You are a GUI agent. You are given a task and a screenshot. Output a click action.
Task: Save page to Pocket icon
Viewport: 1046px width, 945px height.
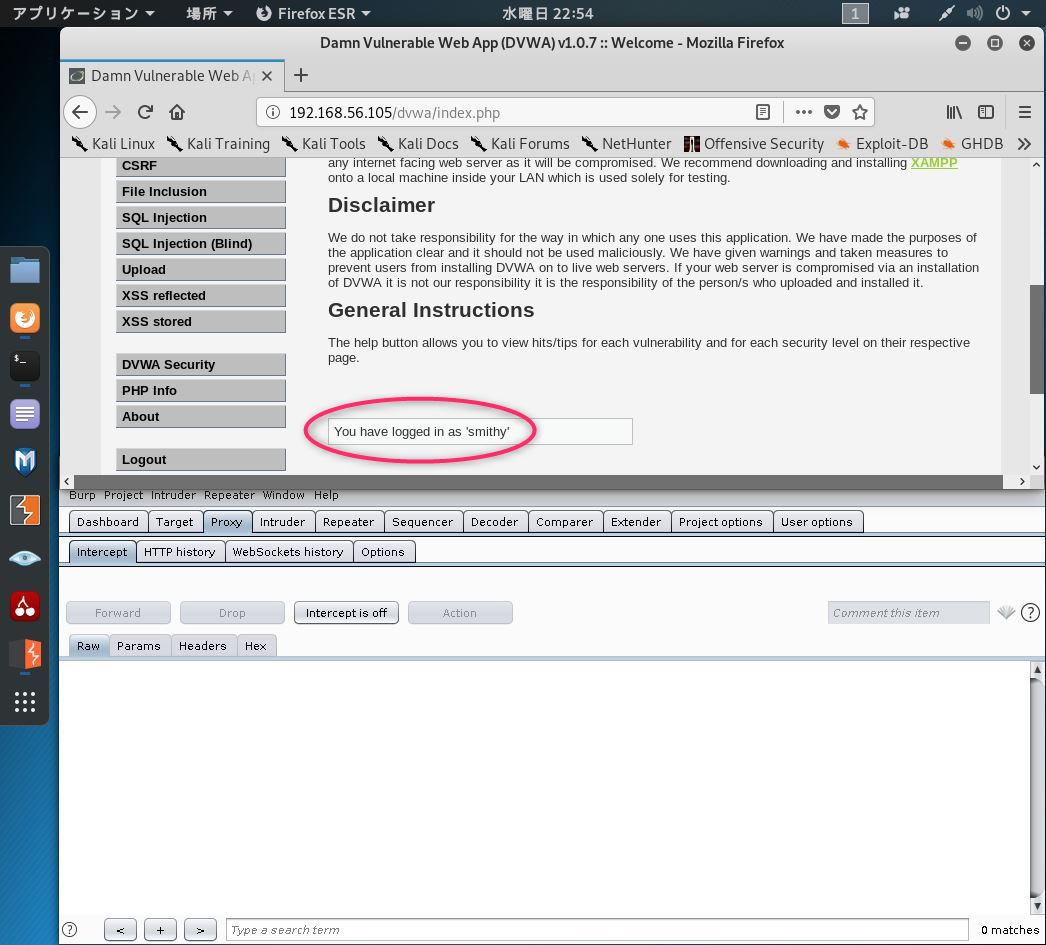[x=832, y=112]
